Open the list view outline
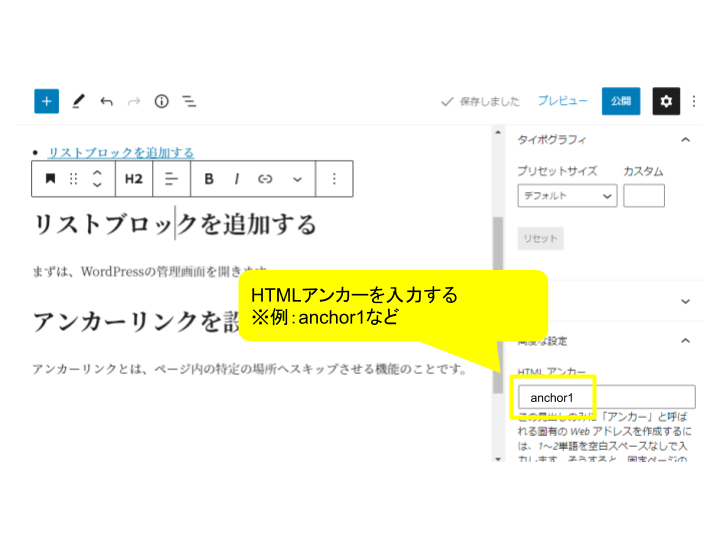Screen dimensions: 720x540 click(x=189, y=101)
